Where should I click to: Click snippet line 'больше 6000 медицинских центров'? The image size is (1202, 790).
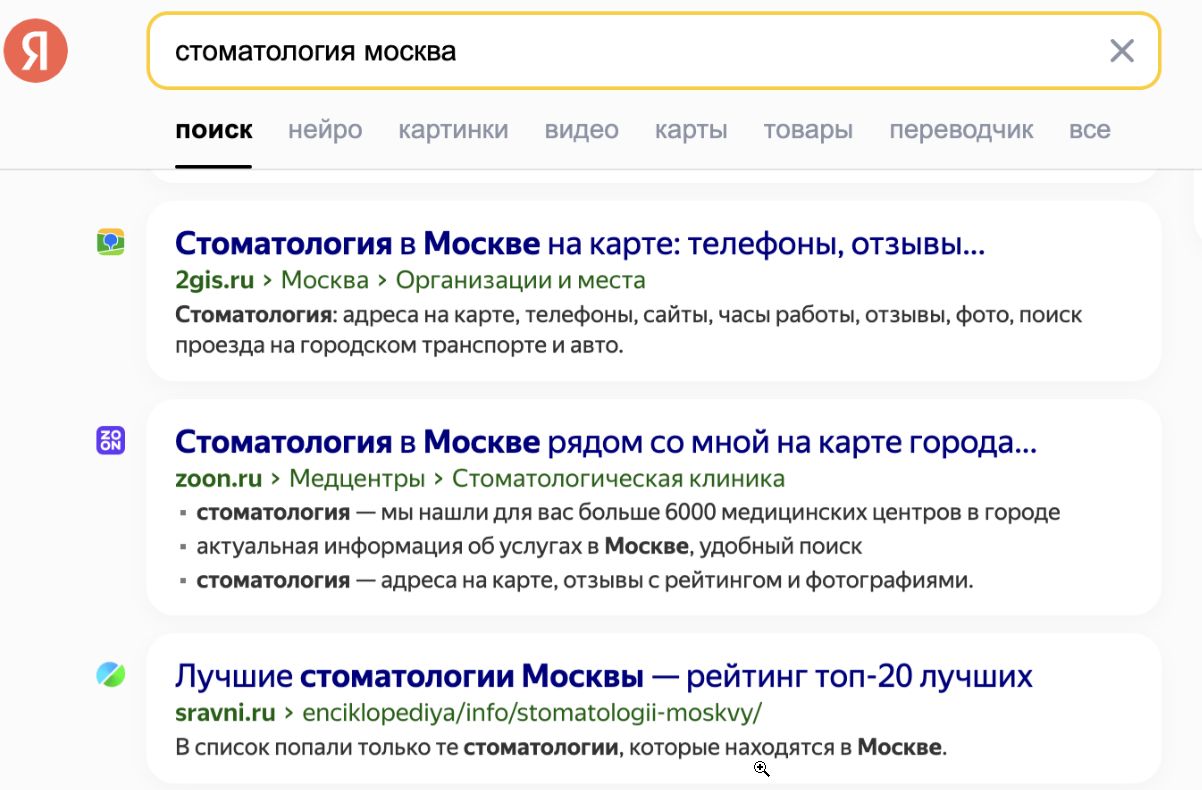[628, 513]
